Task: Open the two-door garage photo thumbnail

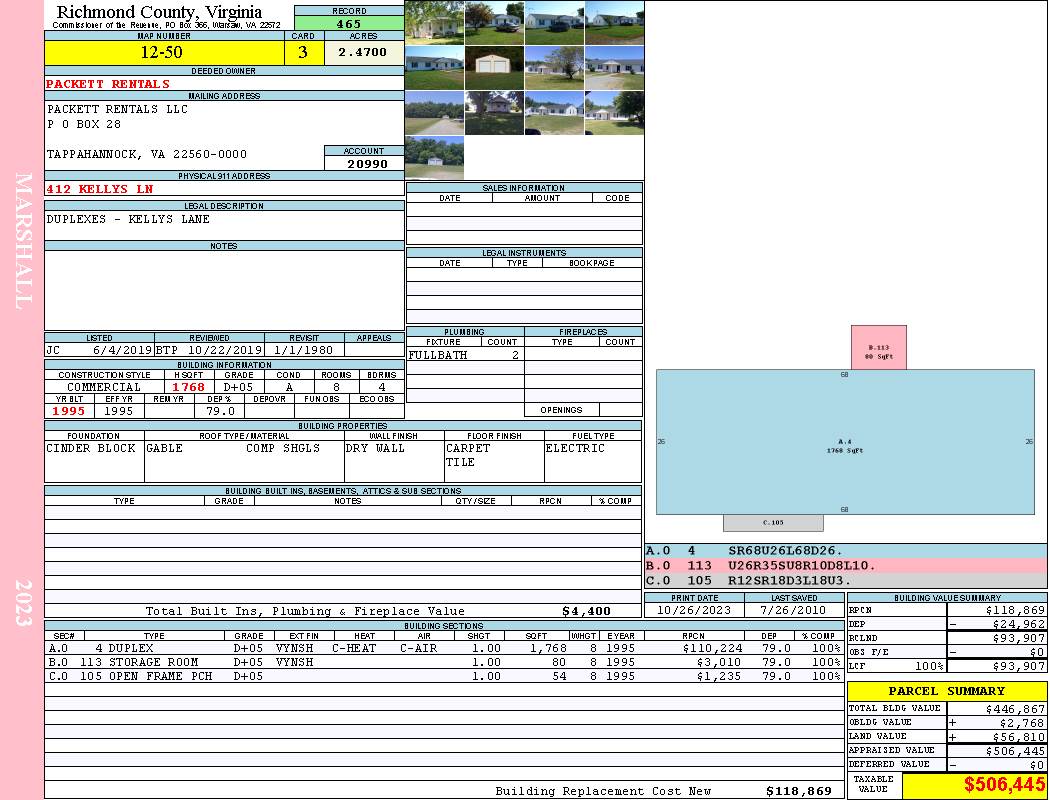Action: (493, 68)
